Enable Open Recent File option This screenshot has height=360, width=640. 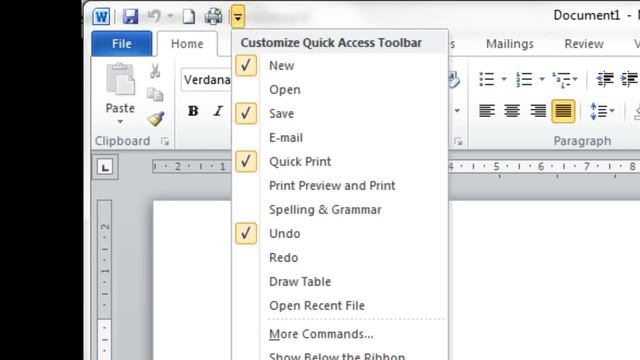coord(340,306)
